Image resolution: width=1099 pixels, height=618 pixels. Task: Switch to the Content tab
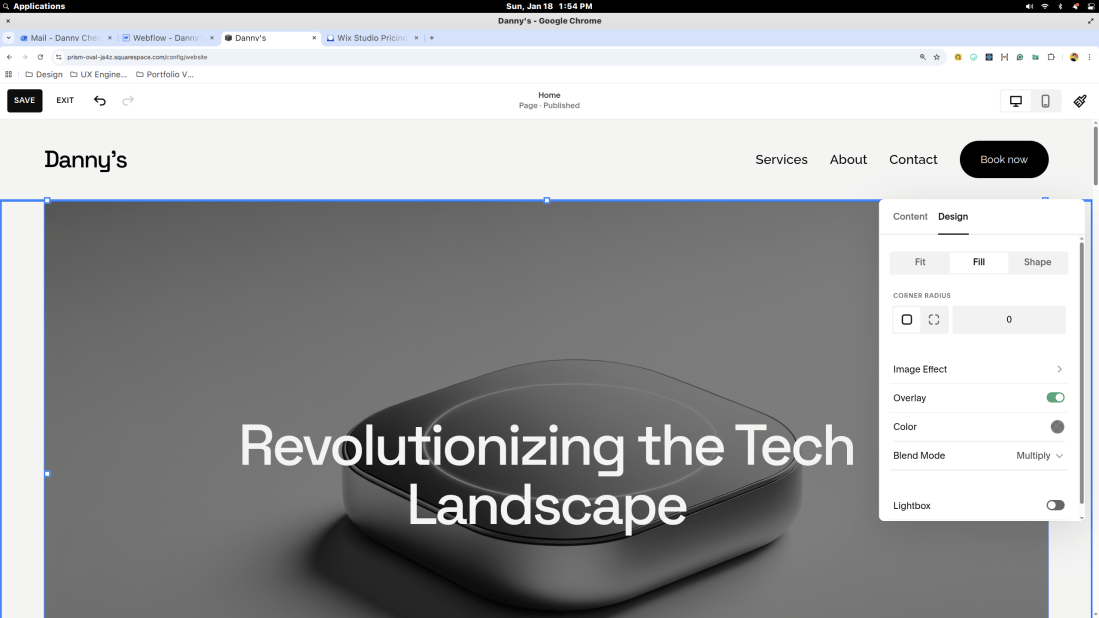(910, 217)
